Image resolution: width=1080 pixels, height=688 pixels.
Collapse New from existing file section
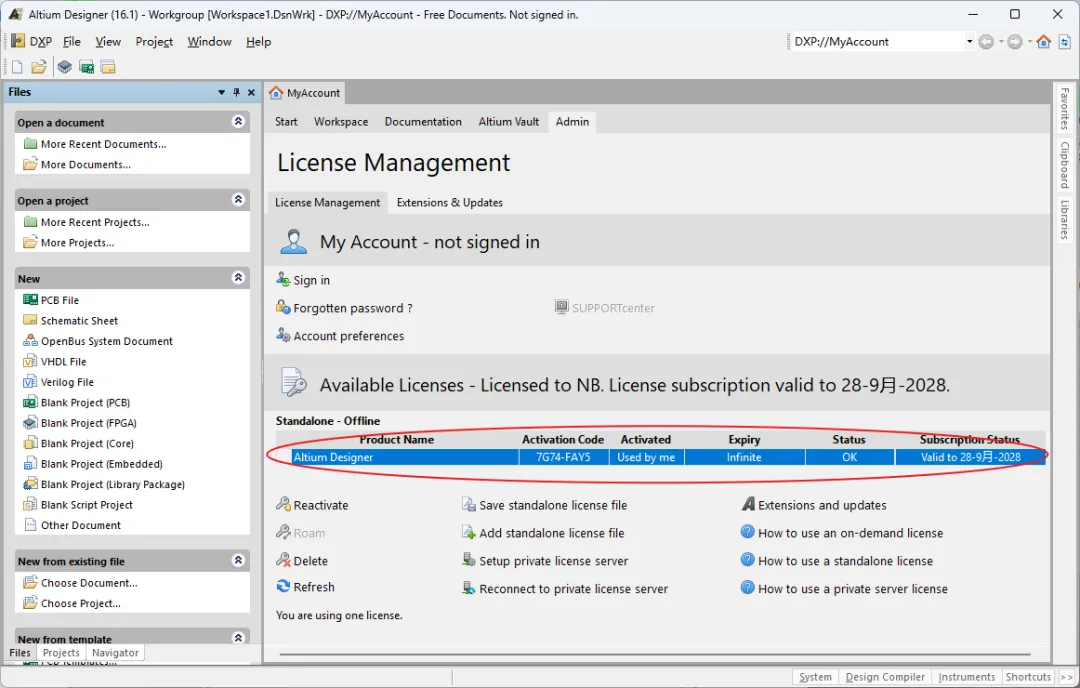tap(238, 560)
